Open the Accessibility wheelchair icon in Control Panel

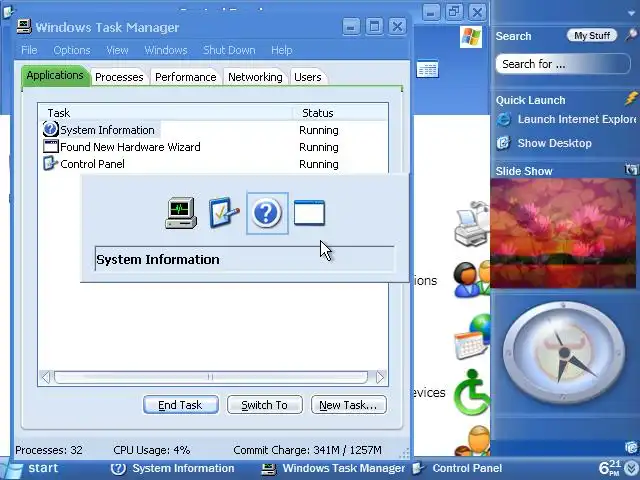(472, 392)
